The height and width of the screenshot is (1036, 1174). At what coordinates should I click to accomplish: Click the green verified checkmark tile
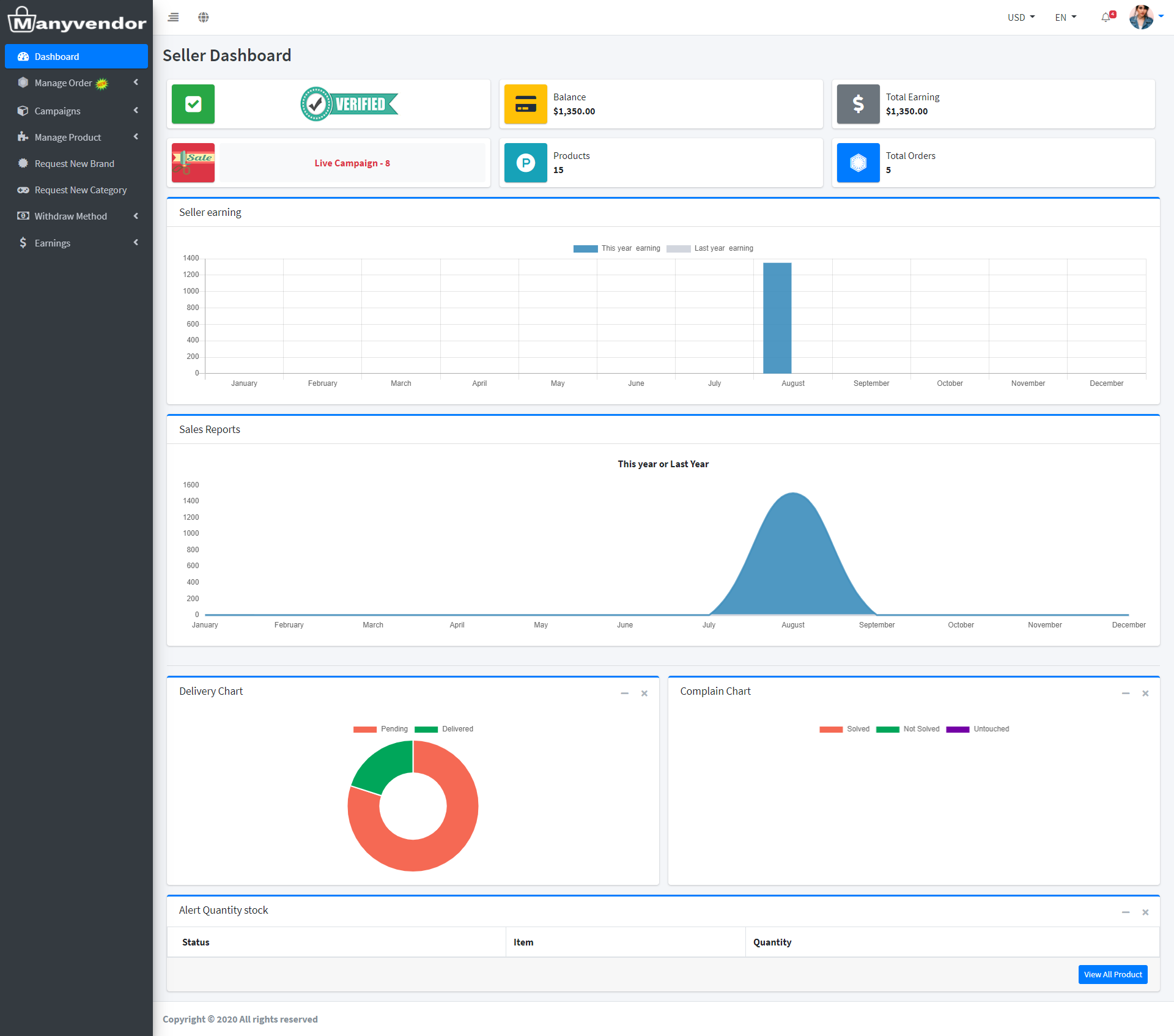[x=193, y=104]
